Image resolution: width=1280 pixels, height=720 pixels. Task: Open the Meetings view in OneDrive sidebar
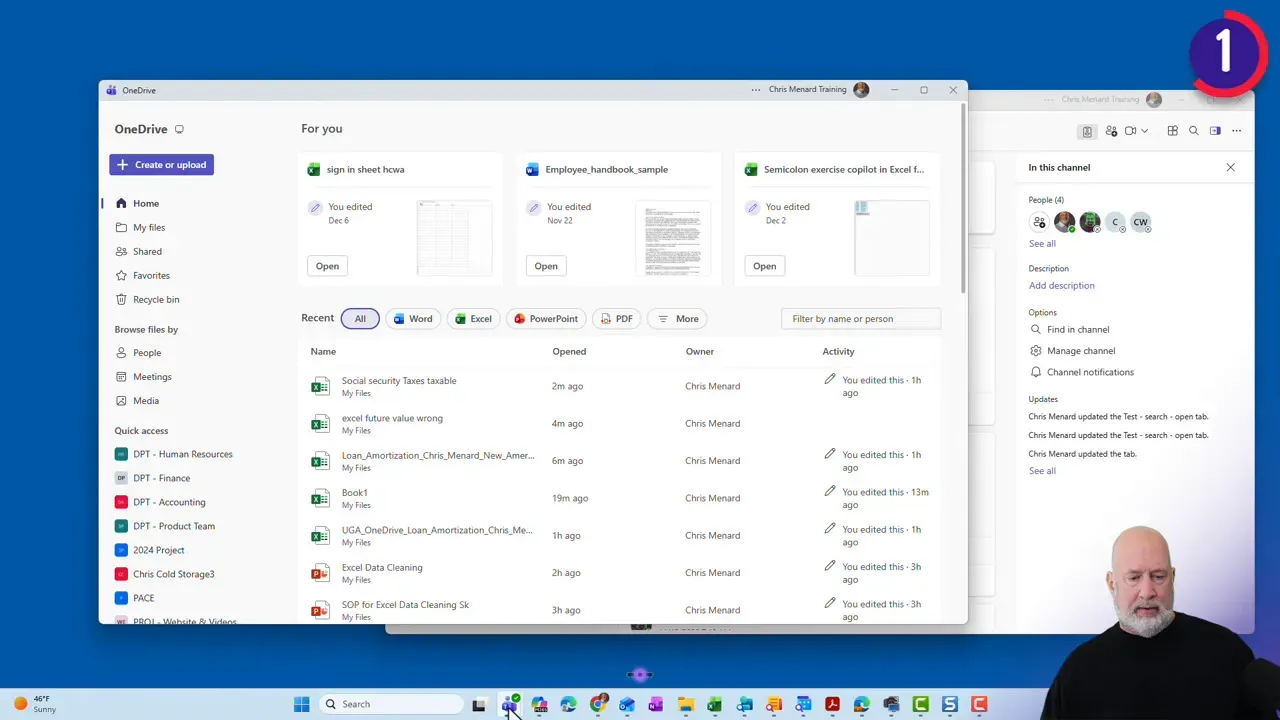pos(152,377)
